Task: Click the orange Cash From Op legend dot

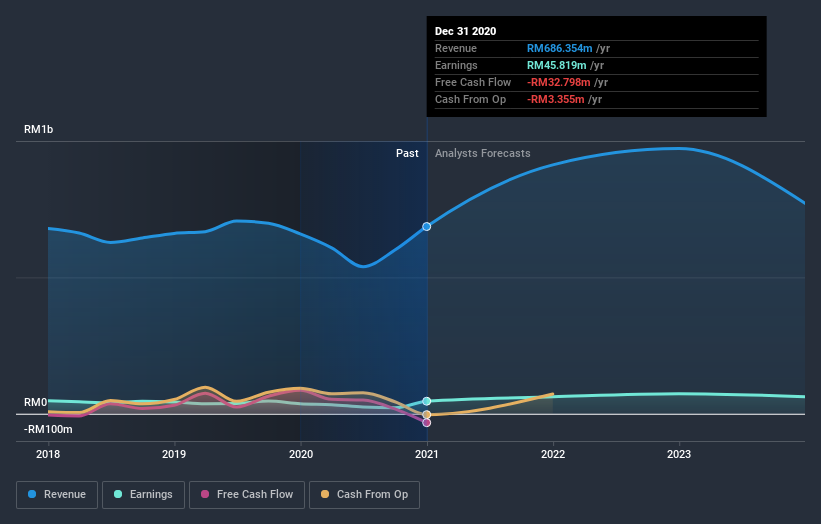Action: [325, 494]
